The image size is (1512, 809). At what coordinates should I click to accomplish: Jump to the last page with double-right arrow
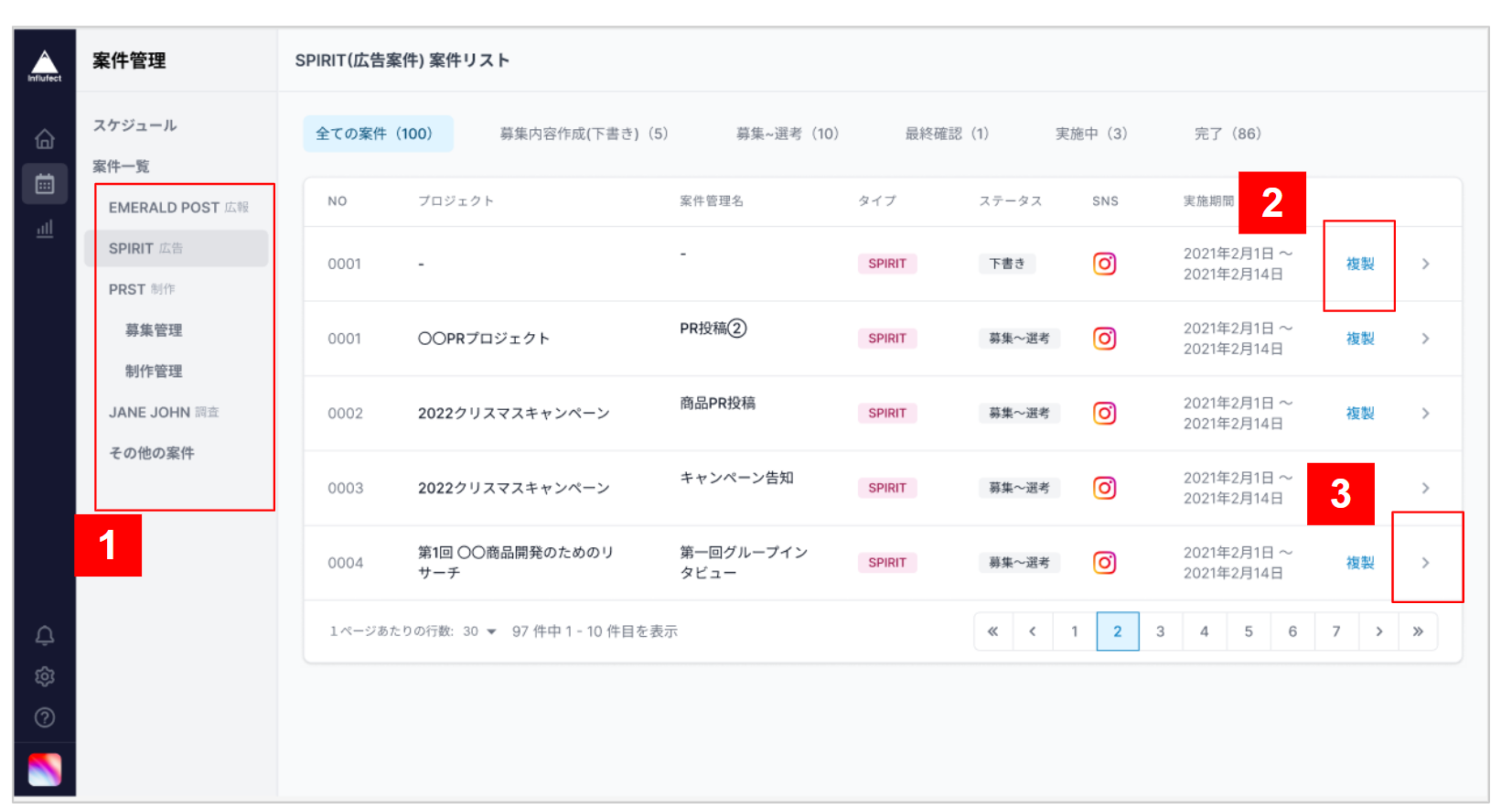coord(1418,631)
